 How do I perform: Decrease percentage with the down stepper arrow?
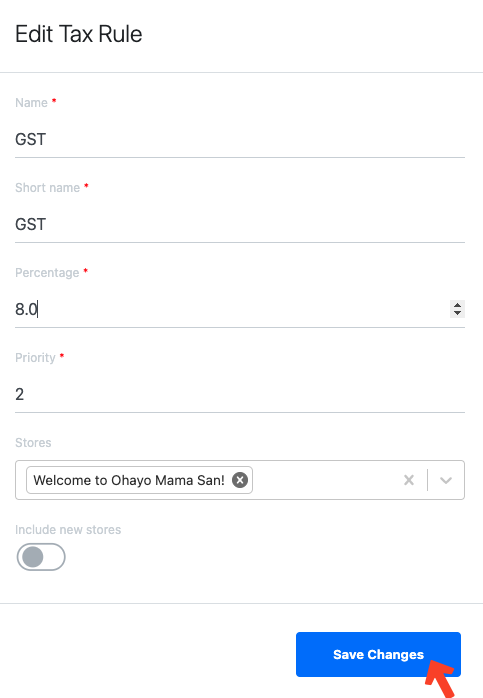click(x=457, y=313)
